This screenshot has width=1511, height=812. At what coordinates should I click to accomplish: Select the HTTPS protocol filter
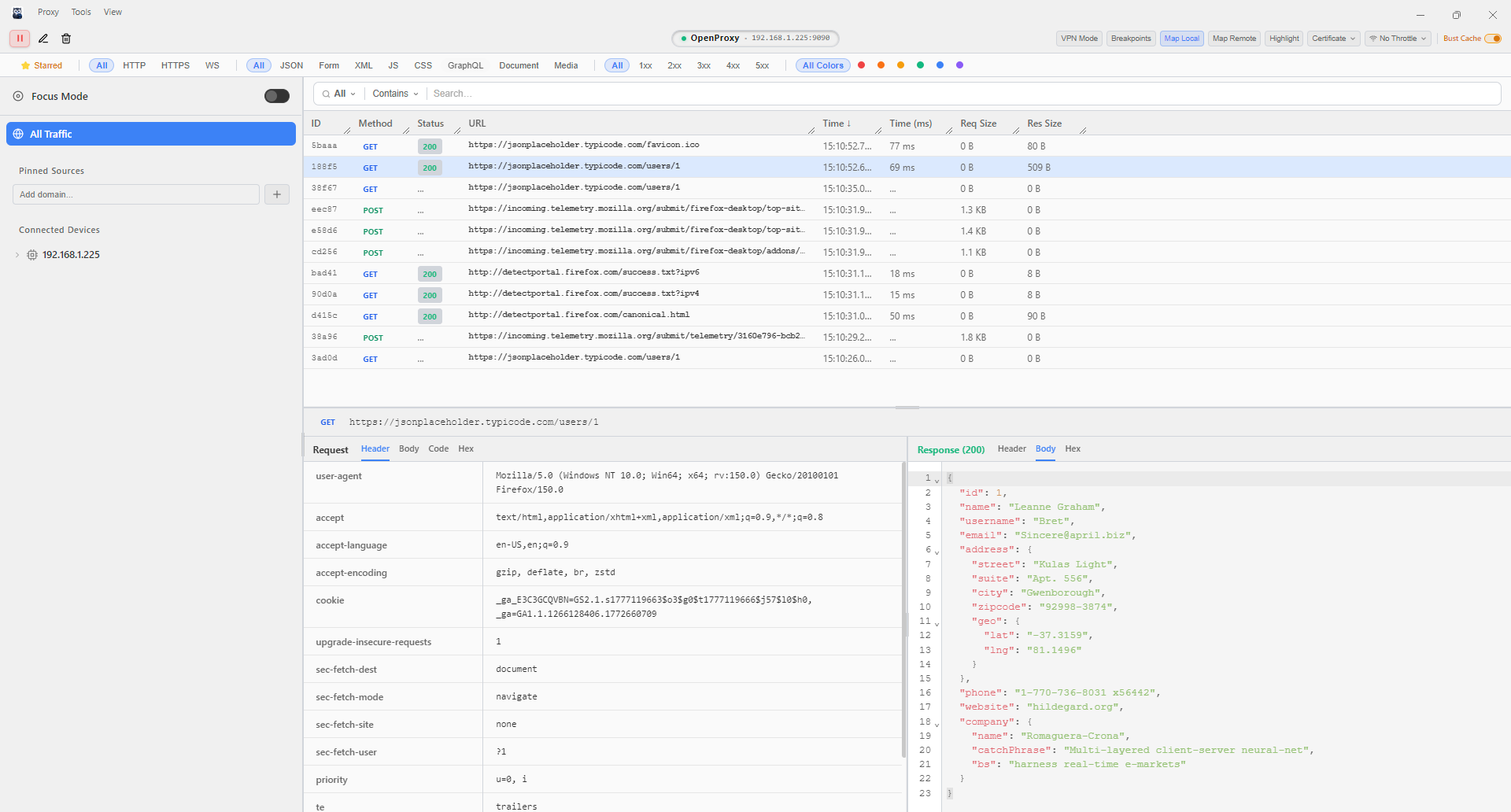175,65
